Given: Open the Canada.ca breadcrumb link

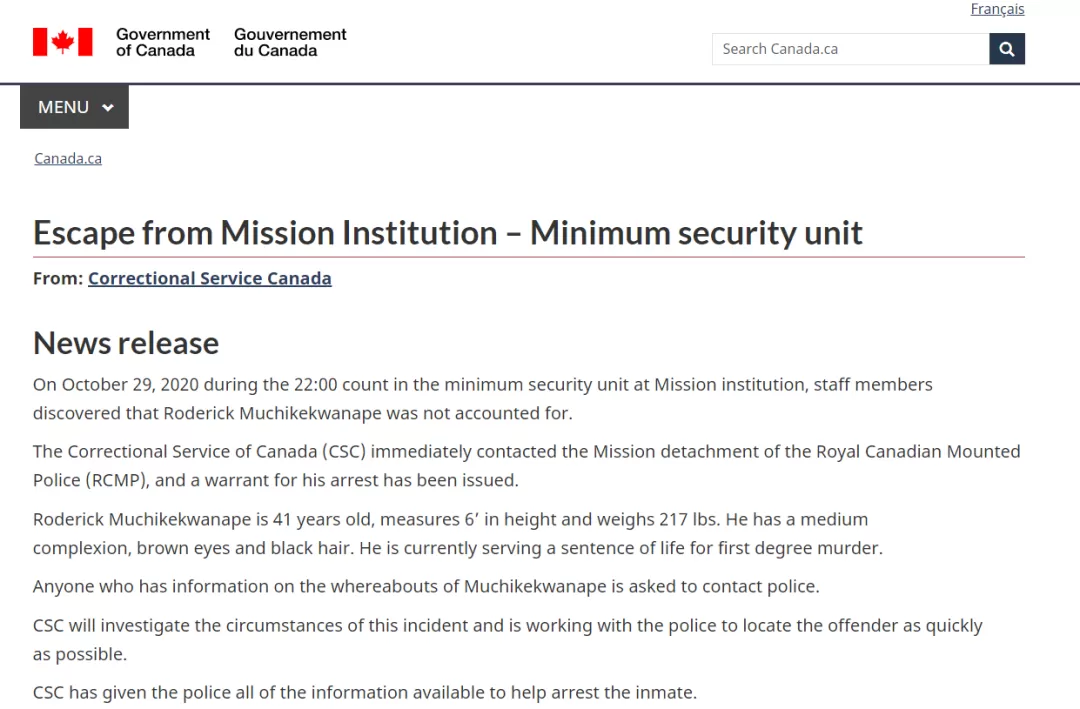Looking at the screenshot, I should click(x=68, y=158).
